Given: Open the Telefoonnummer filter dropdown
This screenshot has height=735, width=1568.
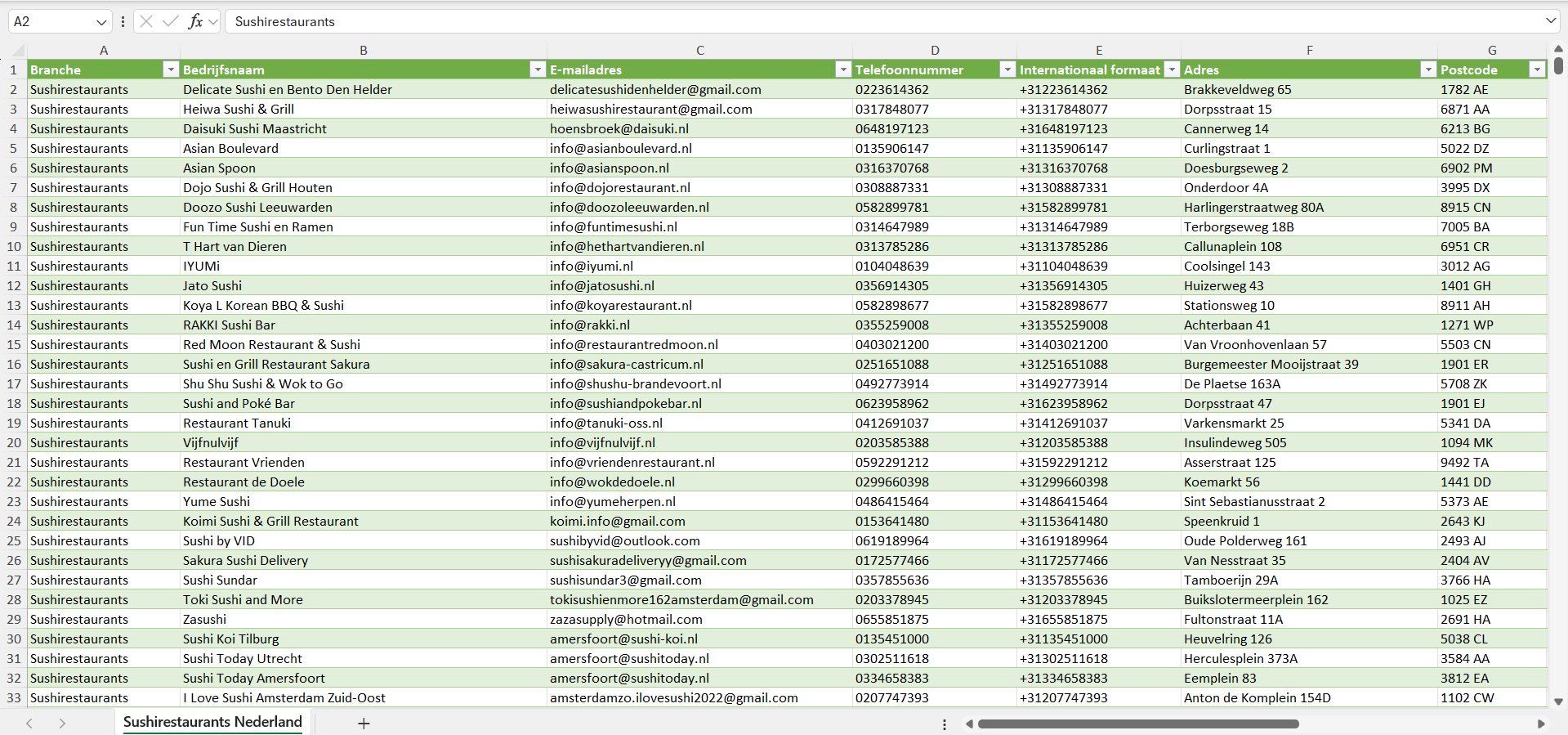Looking at the screenshot, I should click(x=1007, y=70).
